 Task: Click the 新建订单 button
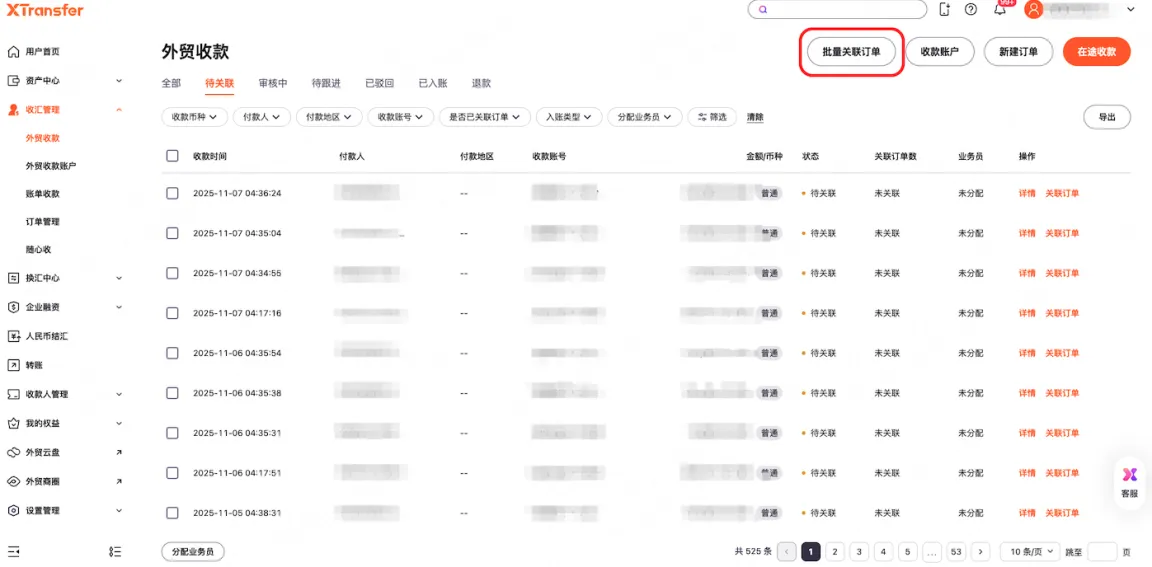coord(1019,51)
